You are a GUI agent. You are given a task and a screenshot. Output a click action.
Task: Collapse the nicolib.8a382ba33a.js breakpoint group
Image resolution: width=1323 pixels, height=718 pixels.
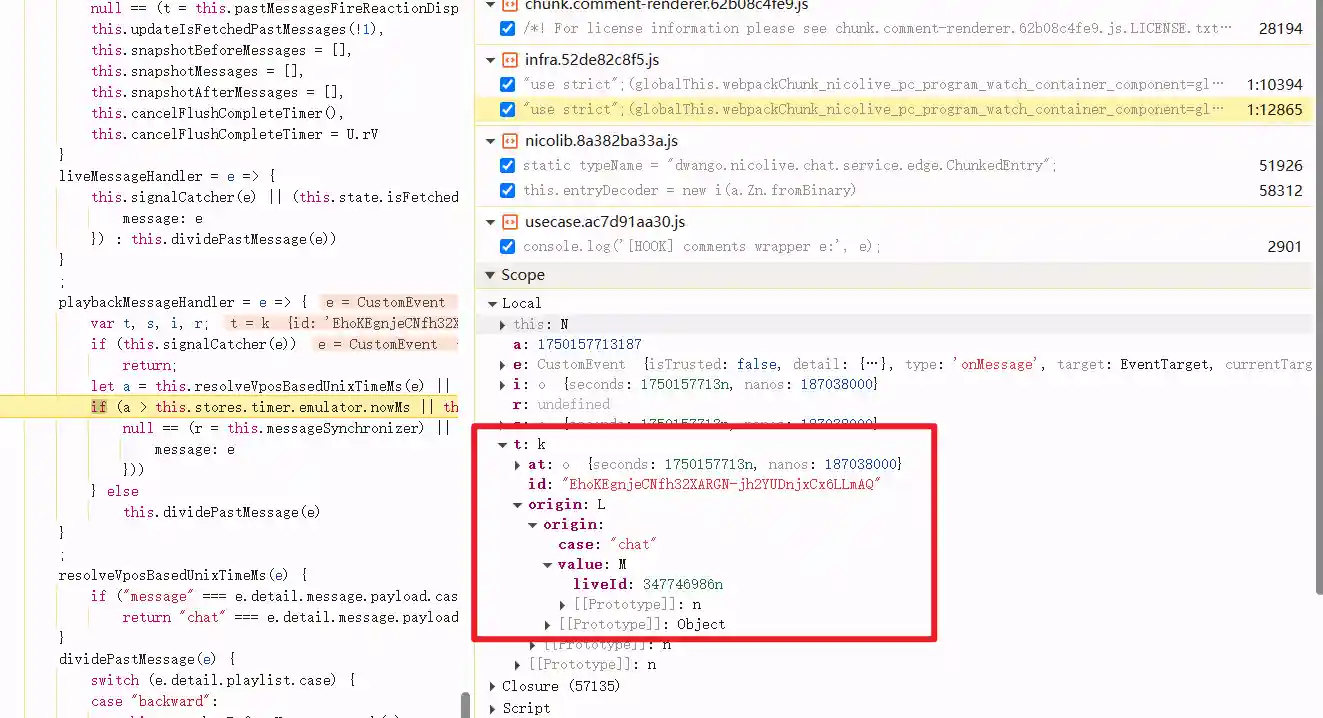490,141
